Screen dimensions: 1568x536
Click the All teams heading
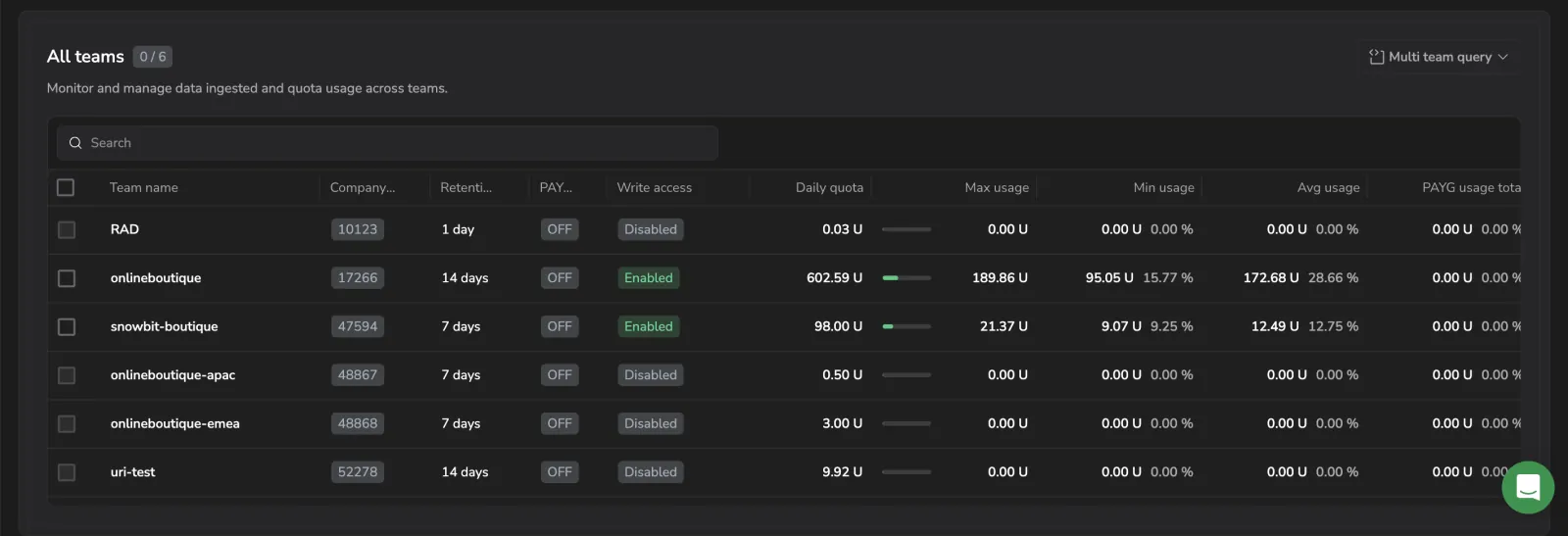85,57
